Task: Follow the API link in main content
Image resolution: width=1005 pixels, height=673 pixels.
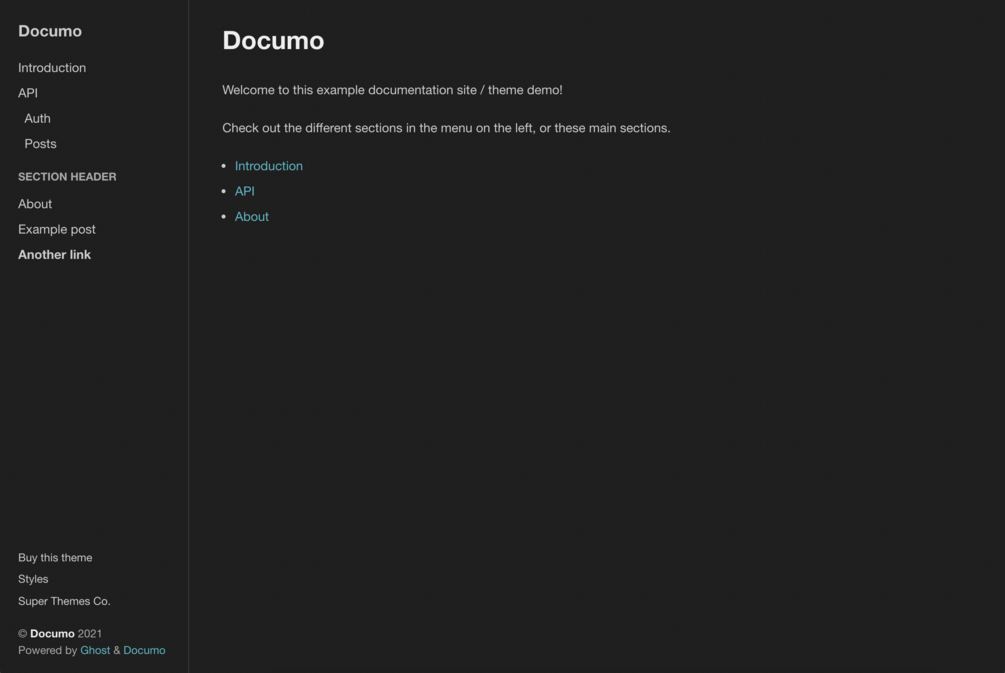Action: (244, 191)
